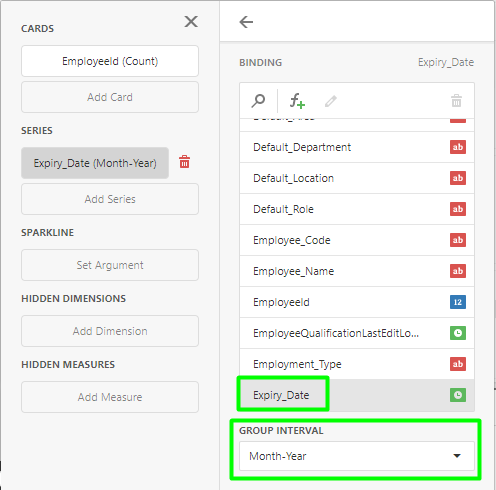Click the Group Interval dropdown arrow

pos(457,456)
